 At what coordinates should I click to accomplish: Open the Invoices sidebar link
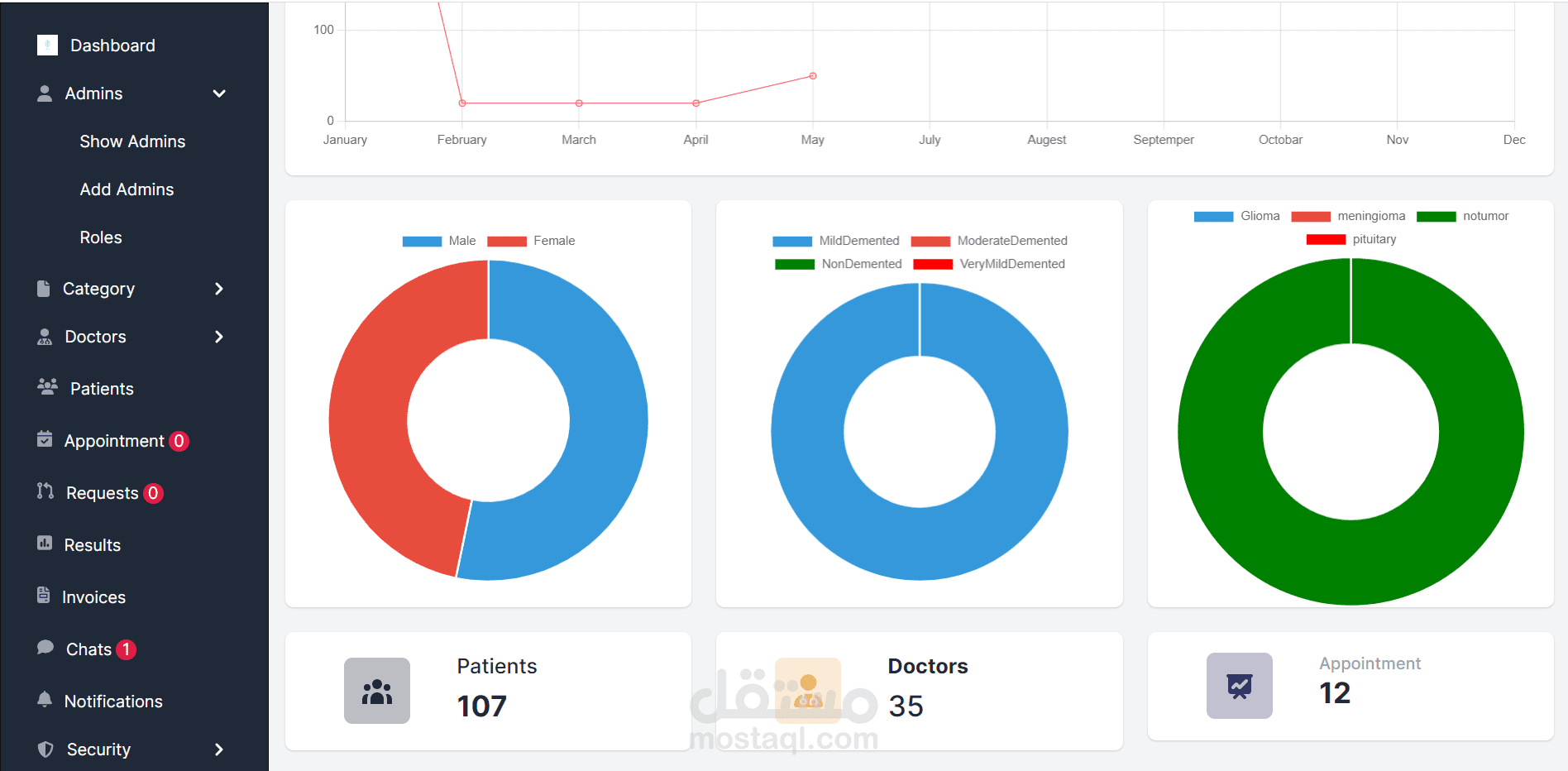(x=93, y=597)
